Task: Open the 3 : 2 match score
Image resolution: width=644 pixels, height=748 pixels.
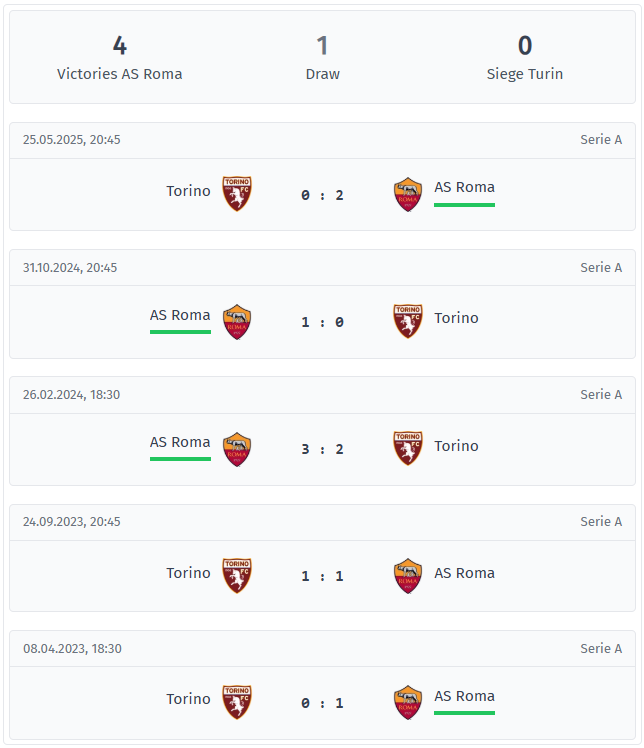Action: (x=322, y=449)
